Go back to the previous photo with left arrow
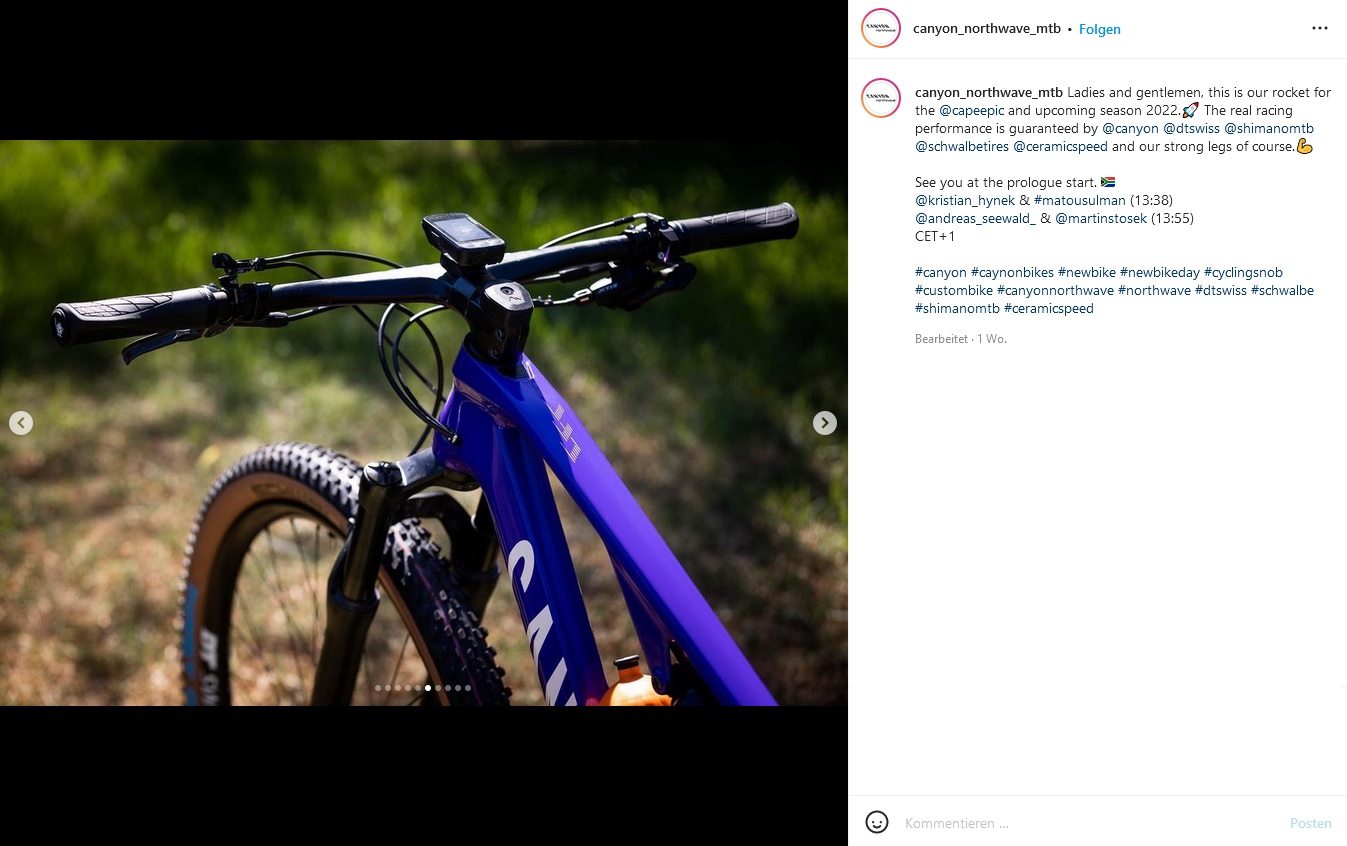Viewport: 1347px width, 846px height. click(x=21, y=423)
